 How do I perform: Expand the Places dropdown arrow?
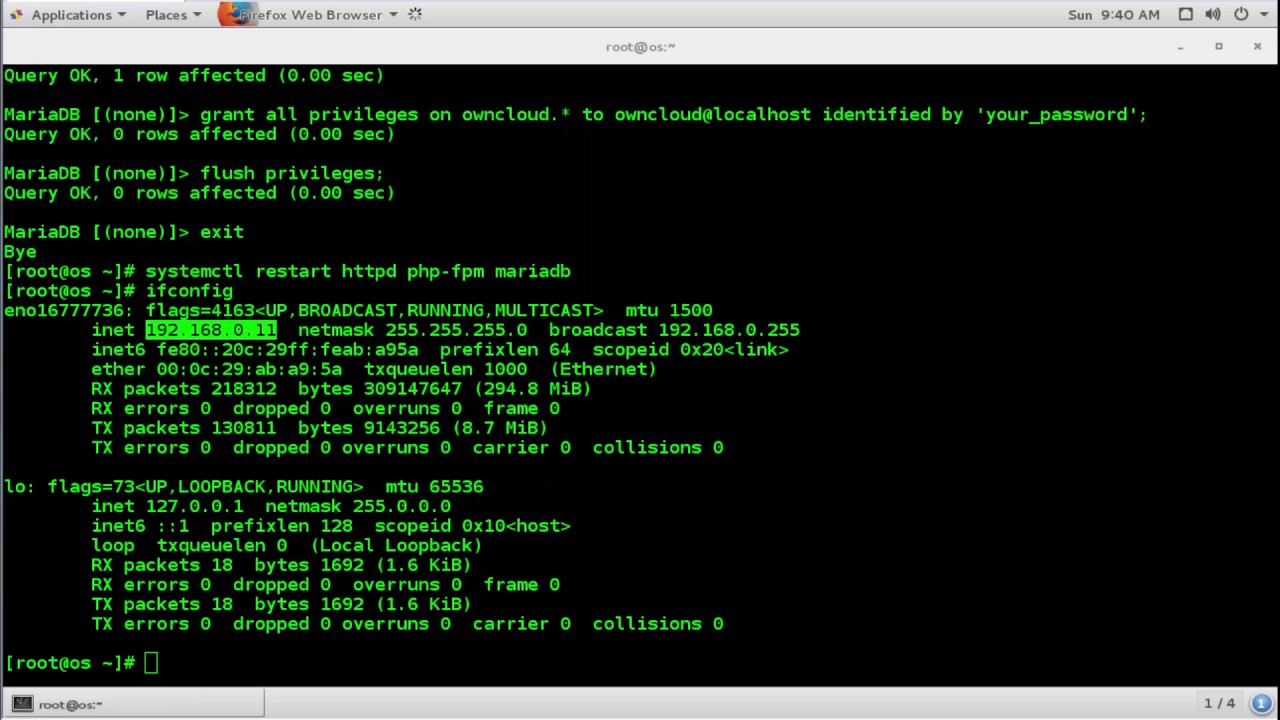tap(196, 15)
